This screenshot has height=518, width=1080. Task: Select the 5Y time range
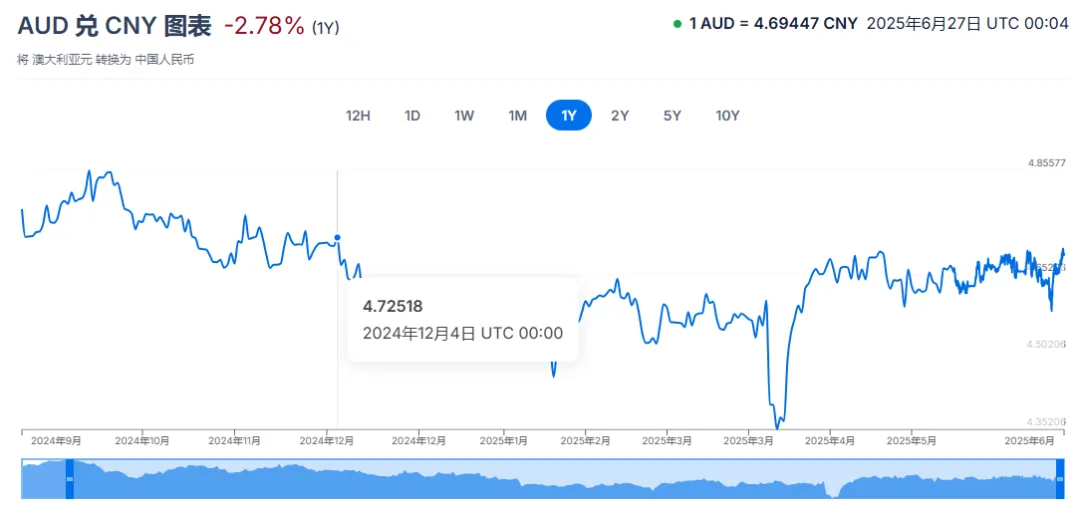pos(672,116)
